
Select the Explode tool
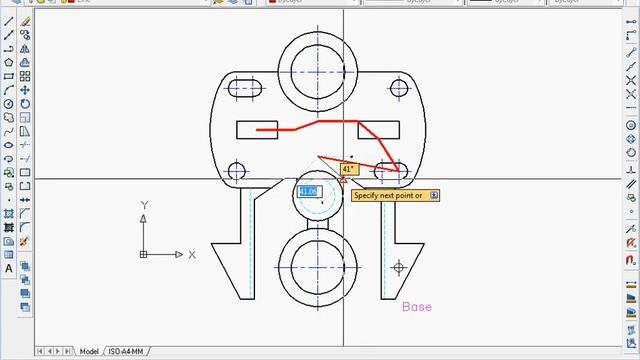click(x=25, y=241)
